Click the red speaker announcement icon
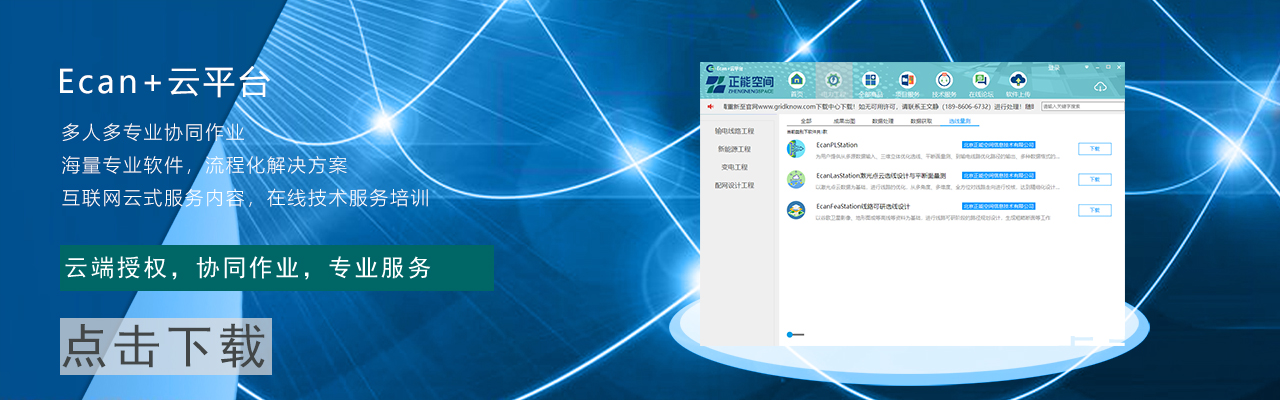Viewport: 1280px width, 400px height. click(x=710, y=105)
